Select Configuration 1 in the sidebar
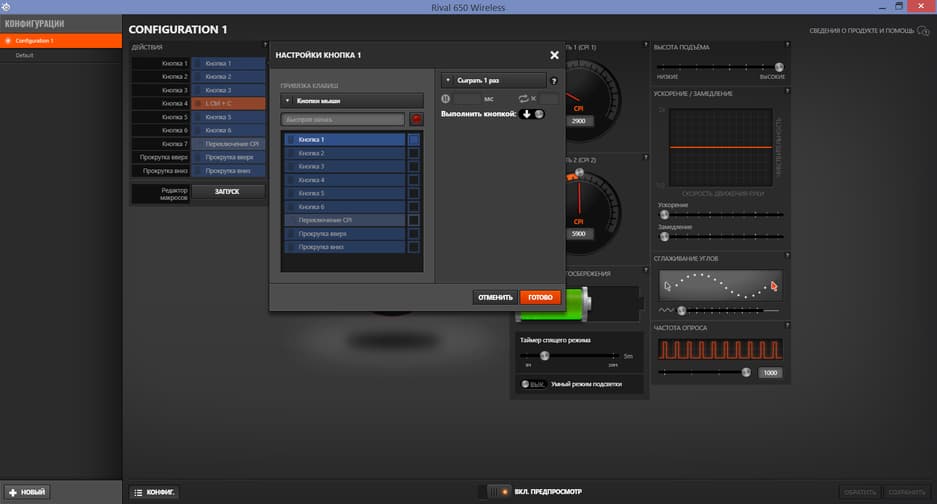The width and height of the screenshot is (937, 504). point(61,41)
